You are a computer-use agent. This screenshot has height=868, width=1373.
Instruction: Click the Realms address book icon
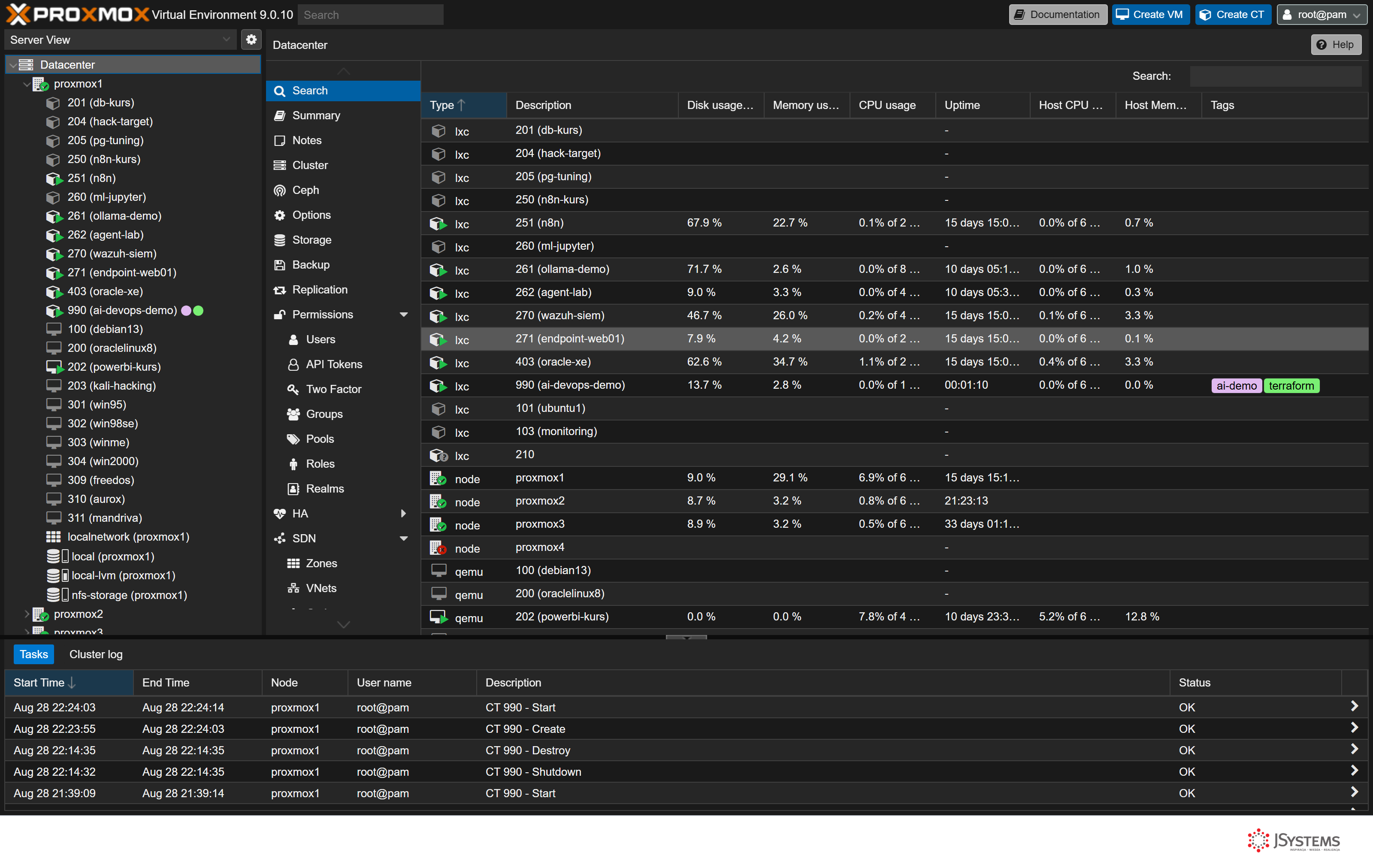(293, 489)
